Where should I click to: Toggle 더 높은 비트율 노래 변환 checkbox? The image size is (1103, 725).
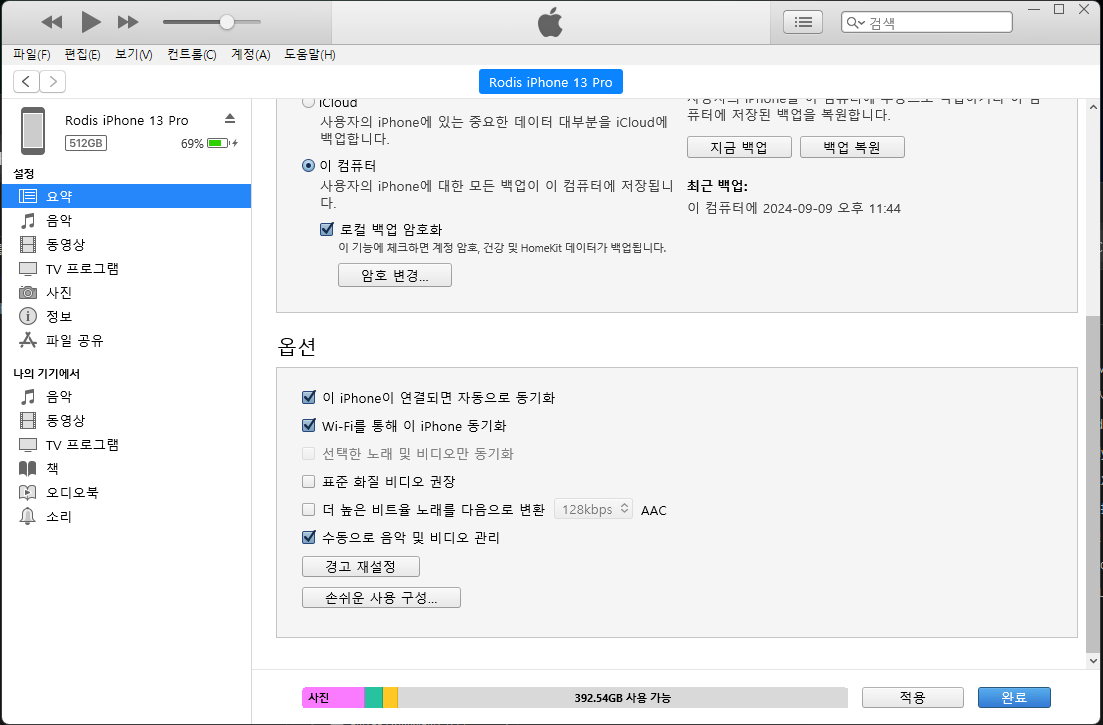point(308,510)
